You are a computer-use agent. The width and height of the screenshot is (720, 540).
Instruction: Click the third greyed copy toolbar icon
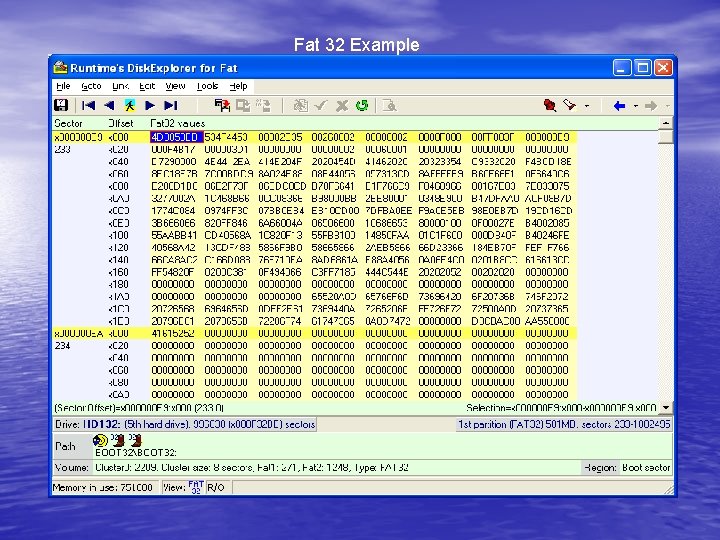(x=264, y=106)
